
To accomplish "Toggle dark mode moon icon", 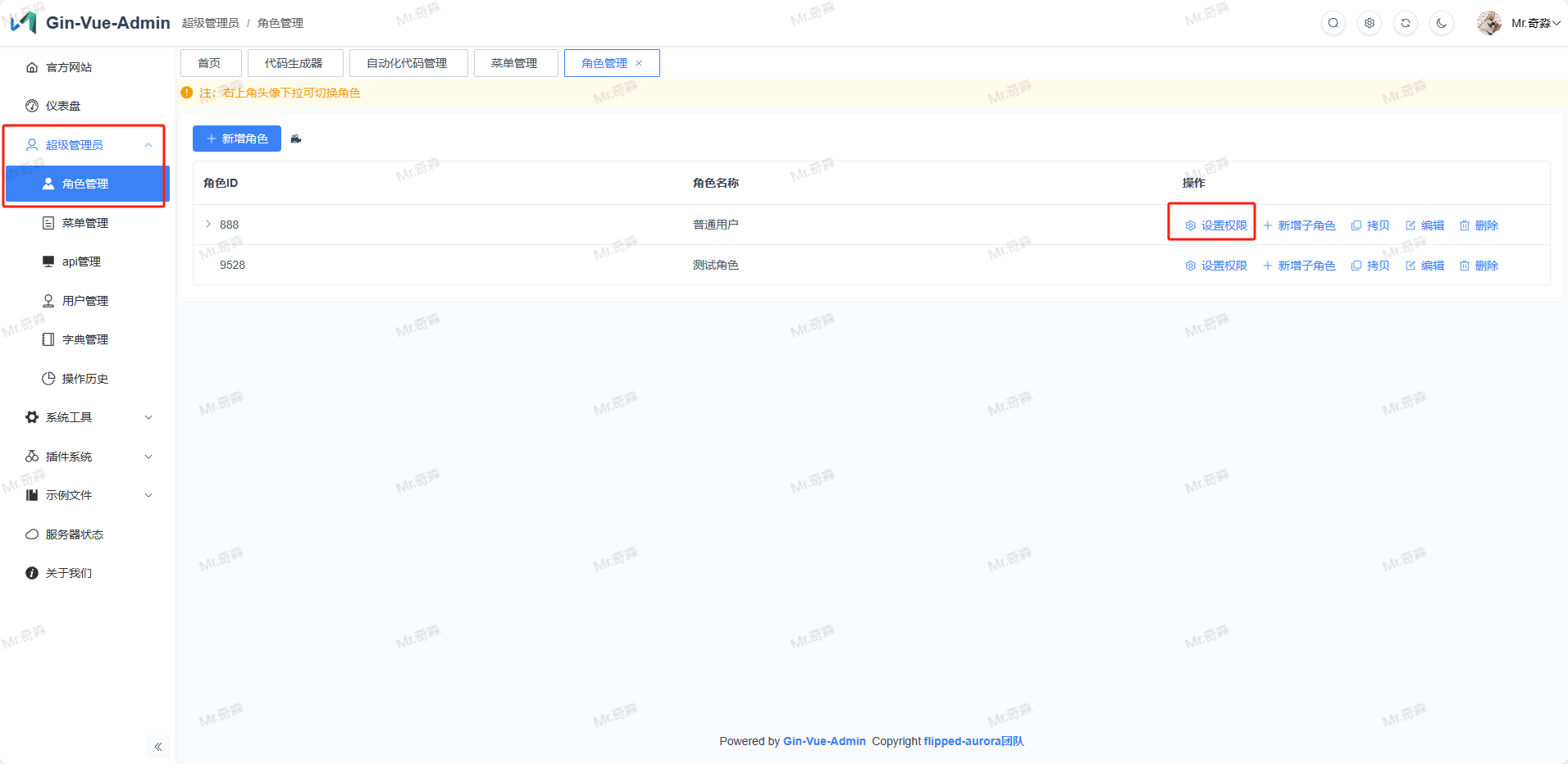I will point(1442,23).
